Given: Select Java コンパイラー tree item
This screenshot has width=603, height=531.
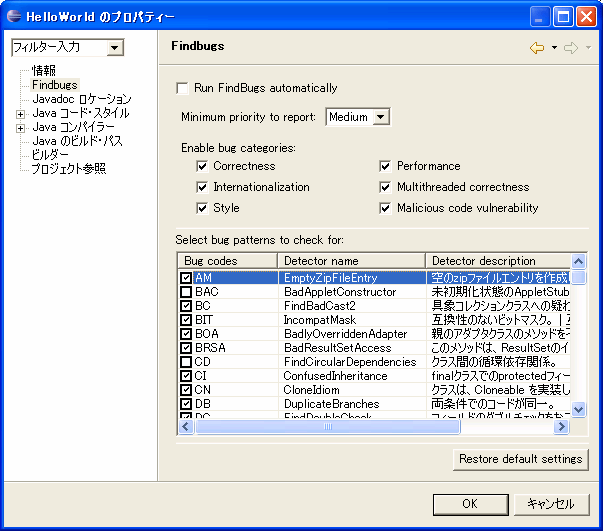Looking at the screenshot, I should click(x=73, y=127).
